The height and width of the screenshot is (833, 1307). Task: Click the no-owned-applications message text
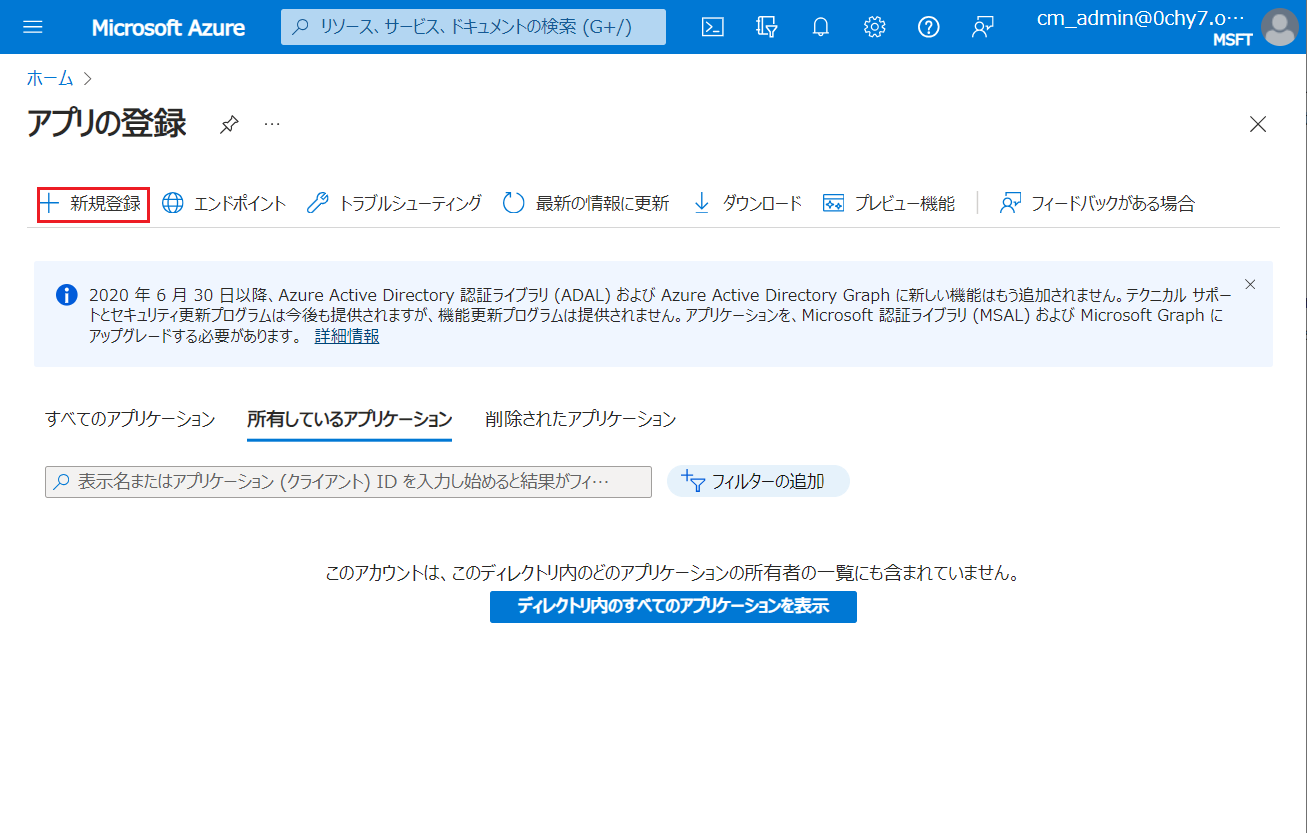tap(673, 574)
